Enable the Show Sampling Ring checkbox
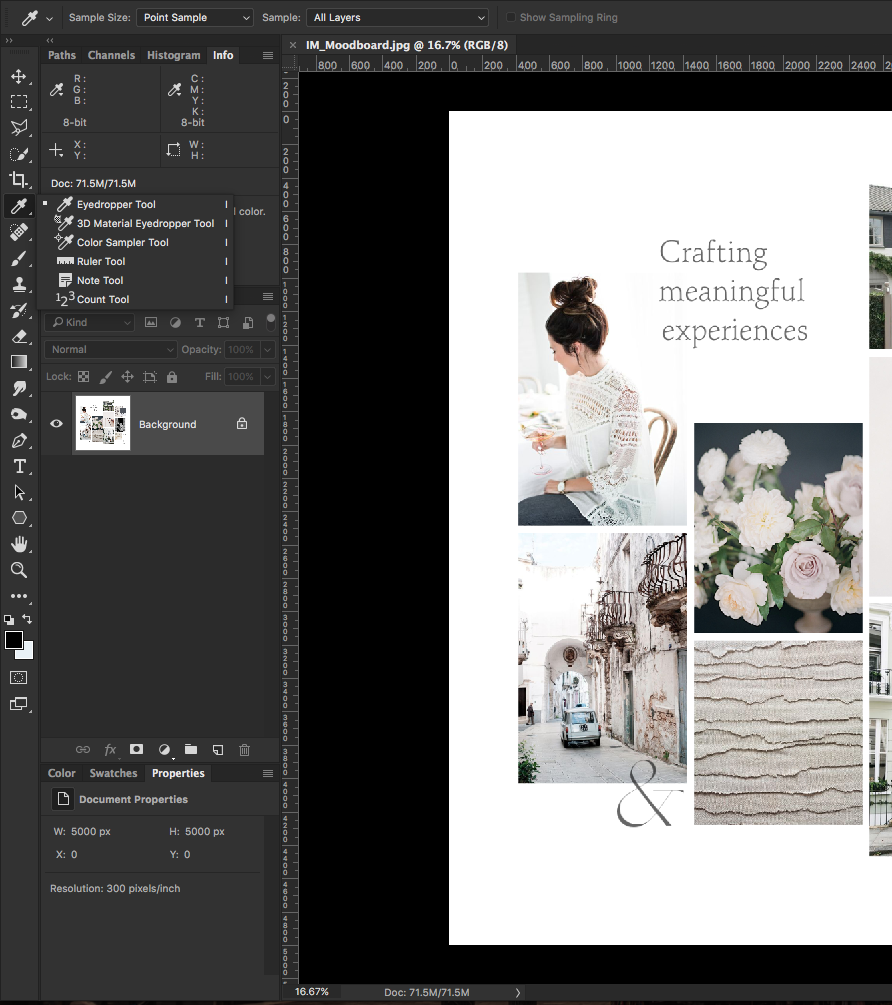This screenshot has height=1005, width=892. pyautogui.click(x=510, y=17)
